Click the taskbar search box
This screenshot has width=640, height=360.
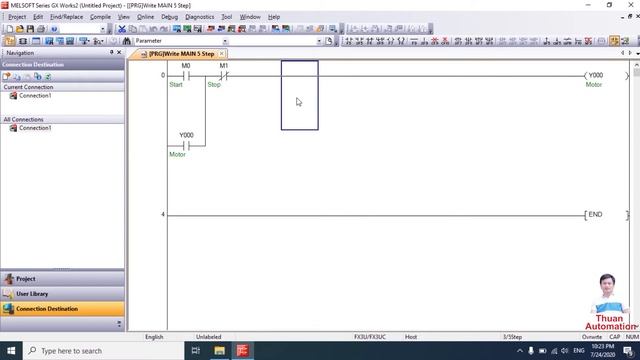[x=104, y=351]
